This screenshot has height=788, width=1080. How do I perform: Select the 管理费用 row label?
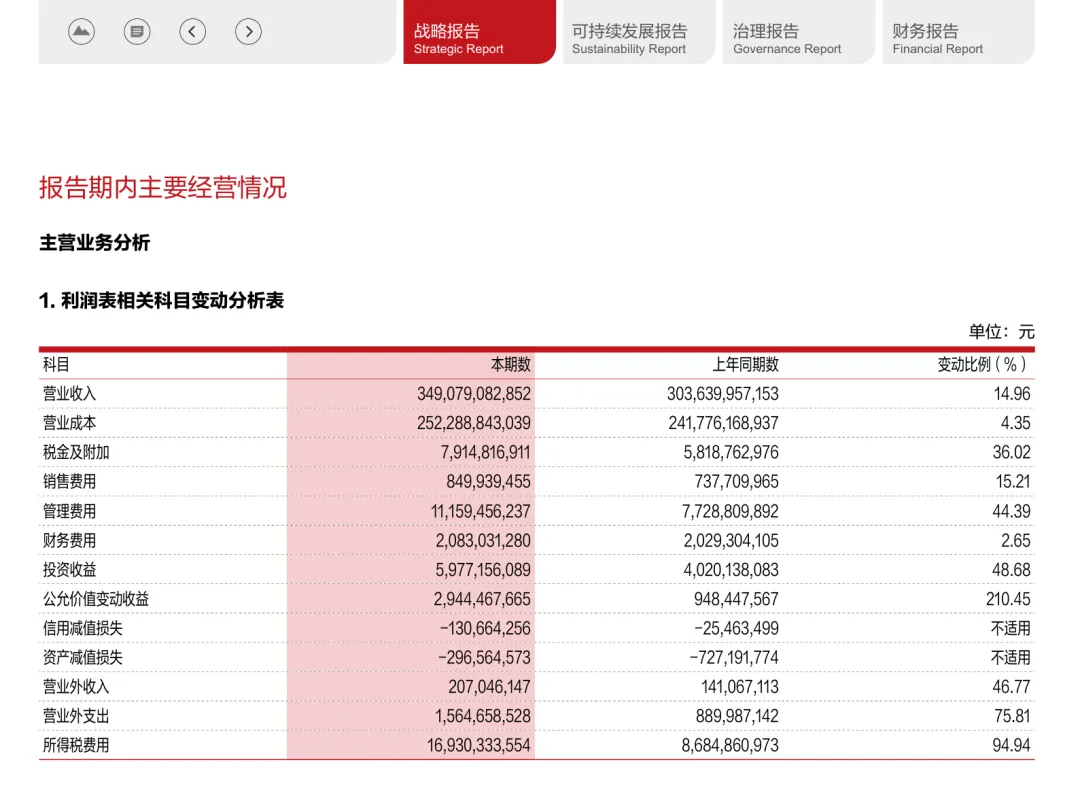[x=70, y=512]
